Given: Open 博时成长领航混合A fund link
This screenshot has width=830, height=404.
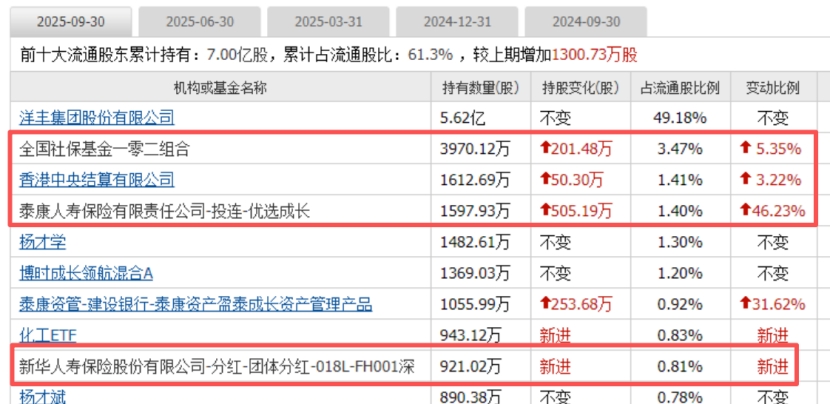Looking at the screenshot, I should click(86, 273).
